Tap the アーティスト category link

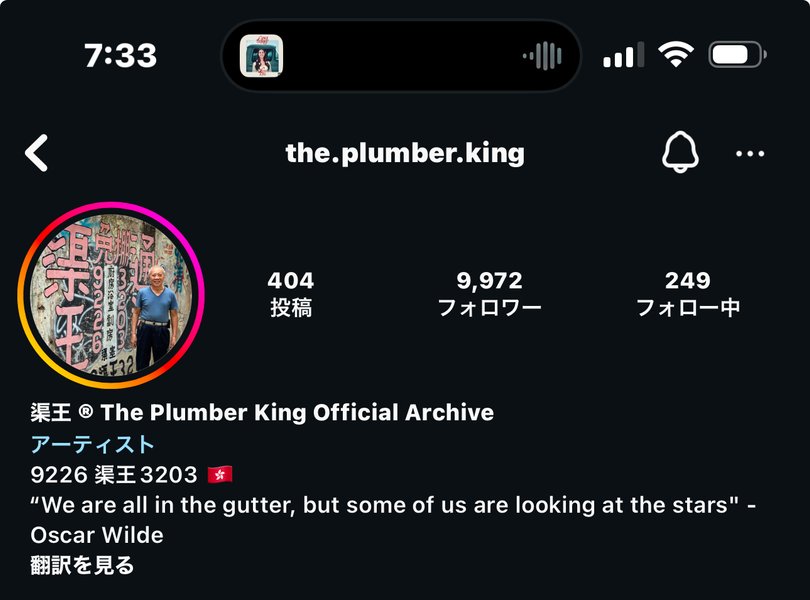coord(92,444)
